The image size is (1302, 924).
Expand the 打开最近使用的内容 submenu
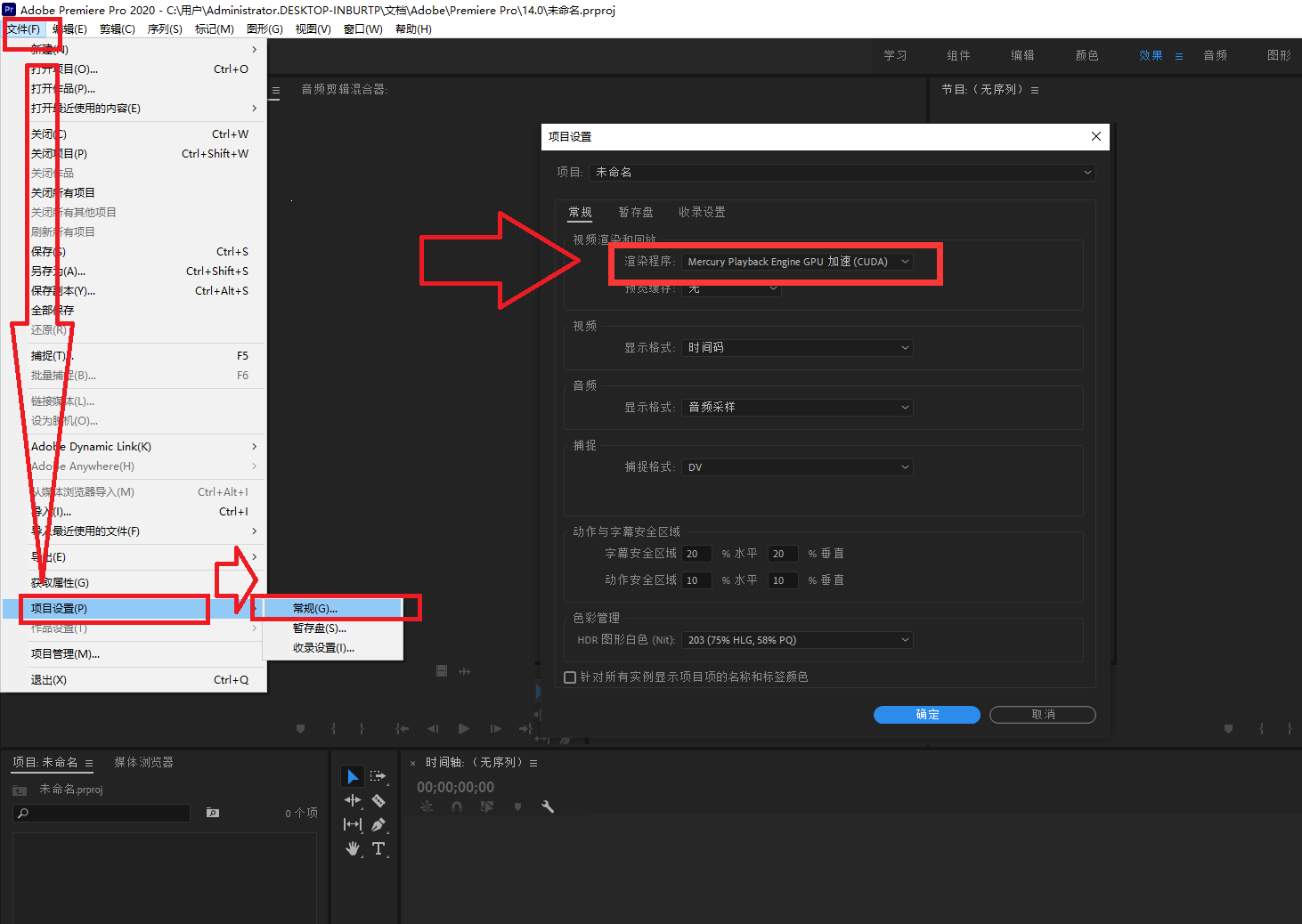pyautogui.click(x=134, y=109)
